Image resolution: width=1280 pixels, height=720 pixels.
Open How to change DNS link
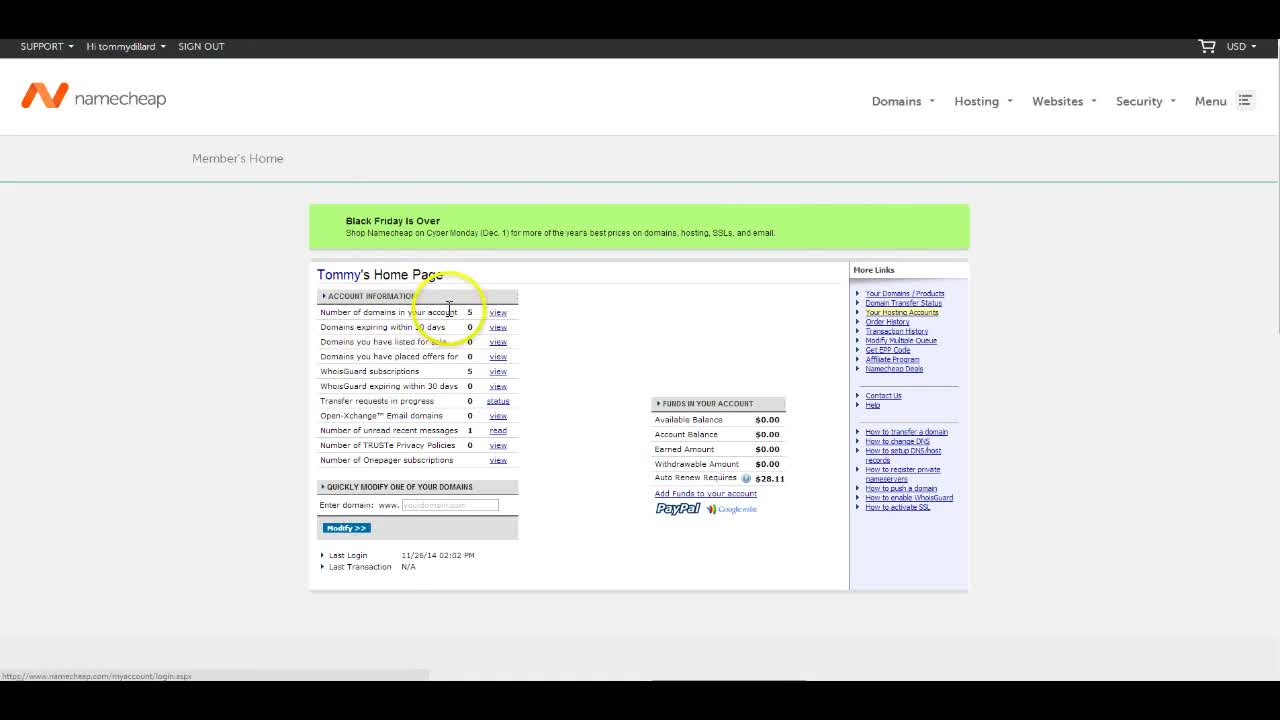[x=897, y=441]
